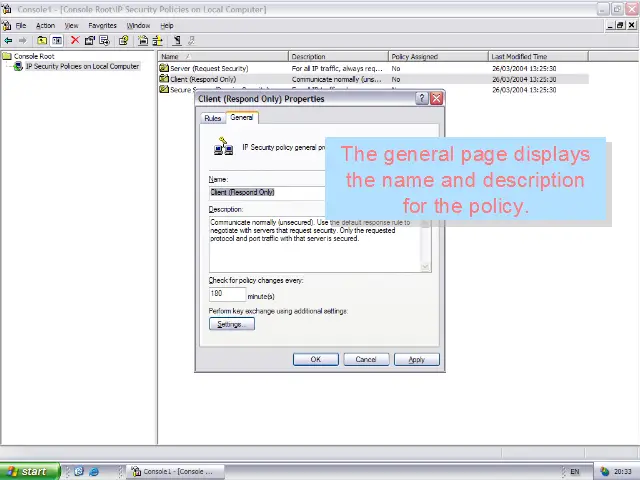Click the Create IP Security Policy icon

pos(143,41)
